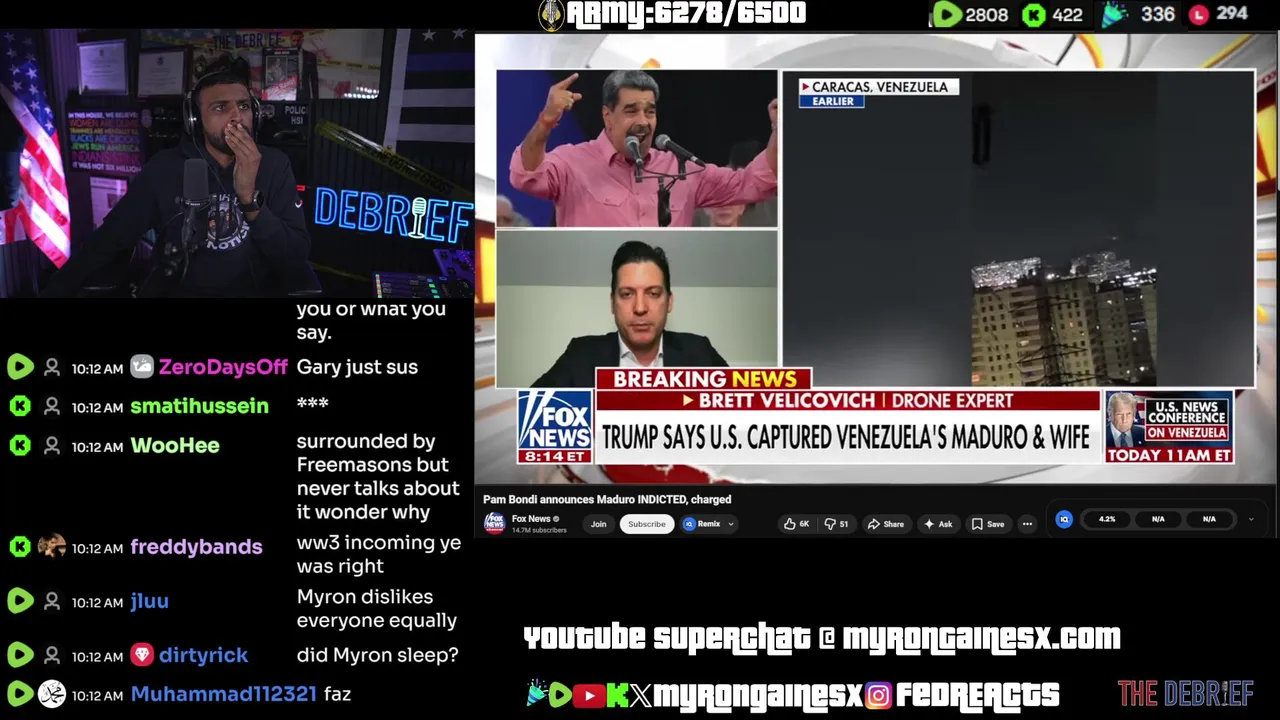This screenshot has width=1280, height=720.
Task: Expand the Remix dropdown arrow
Action: click(x=731, y=524)
